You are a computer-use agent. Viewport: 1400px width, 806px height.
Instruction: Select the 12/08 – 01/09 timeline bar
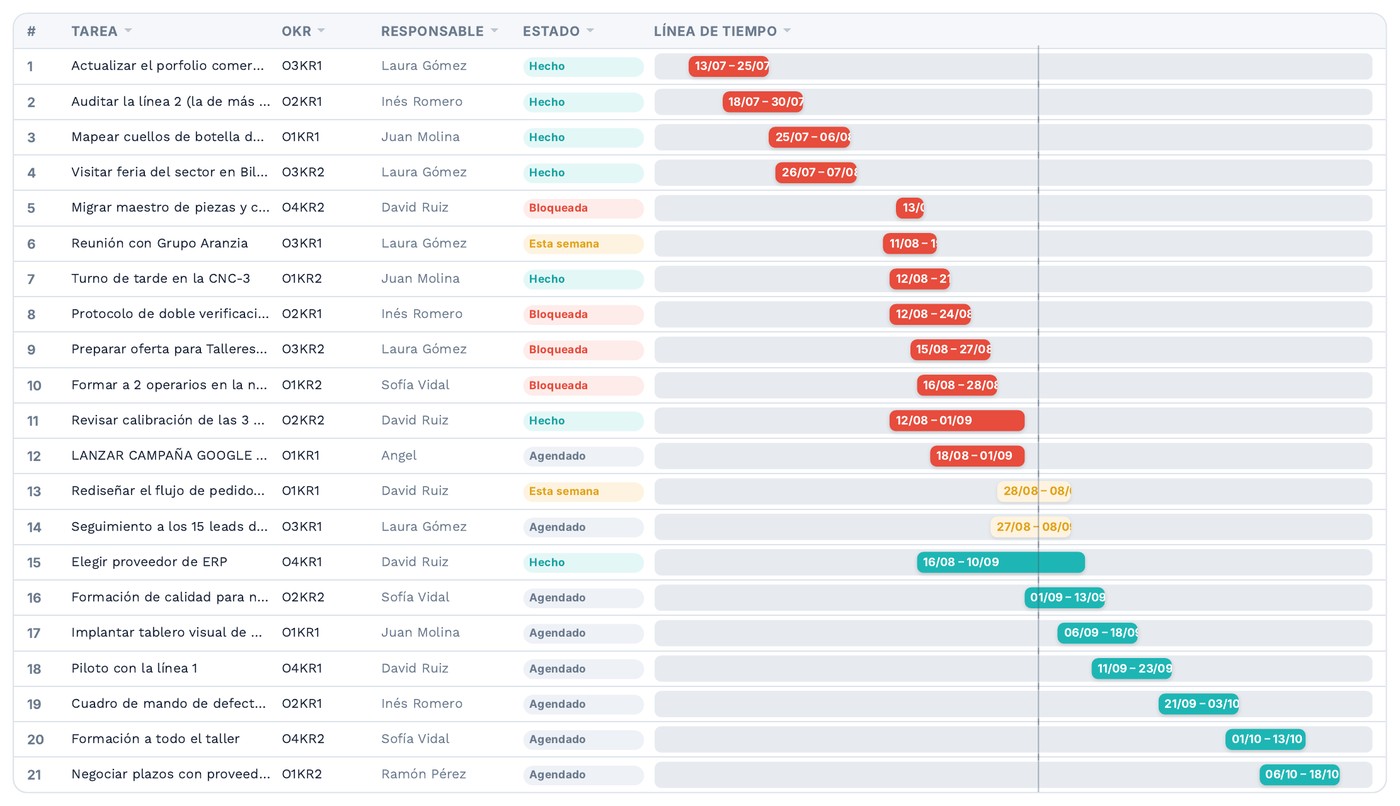957,420
